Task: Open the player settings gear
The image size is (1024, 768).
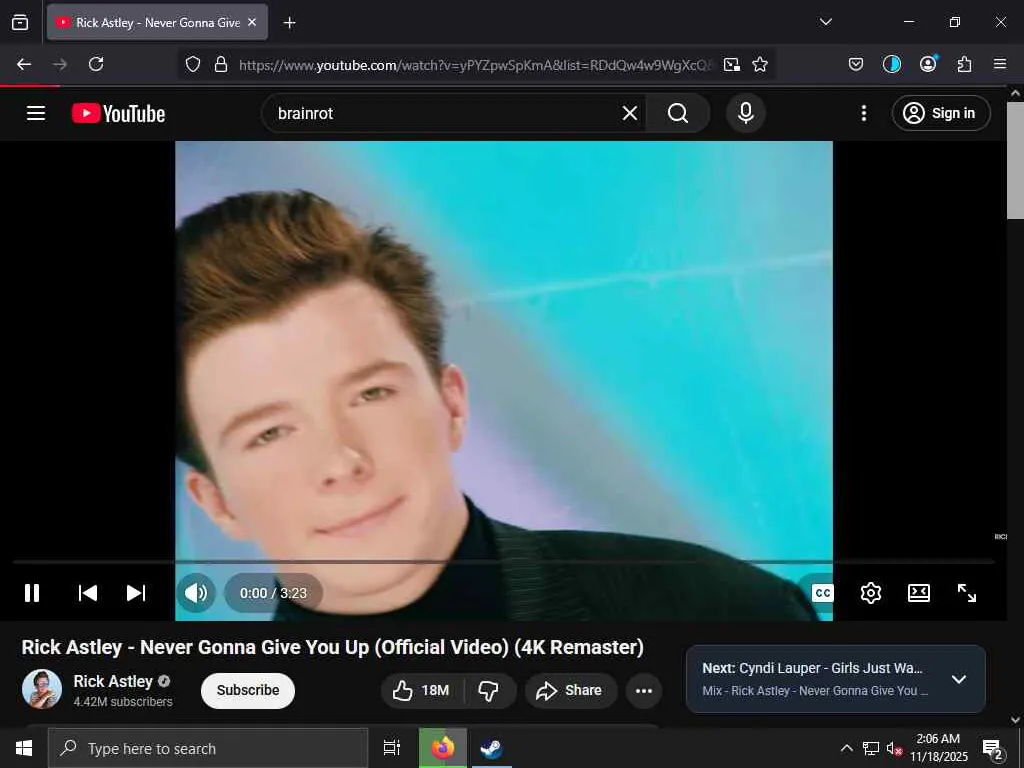Action: 871,593
